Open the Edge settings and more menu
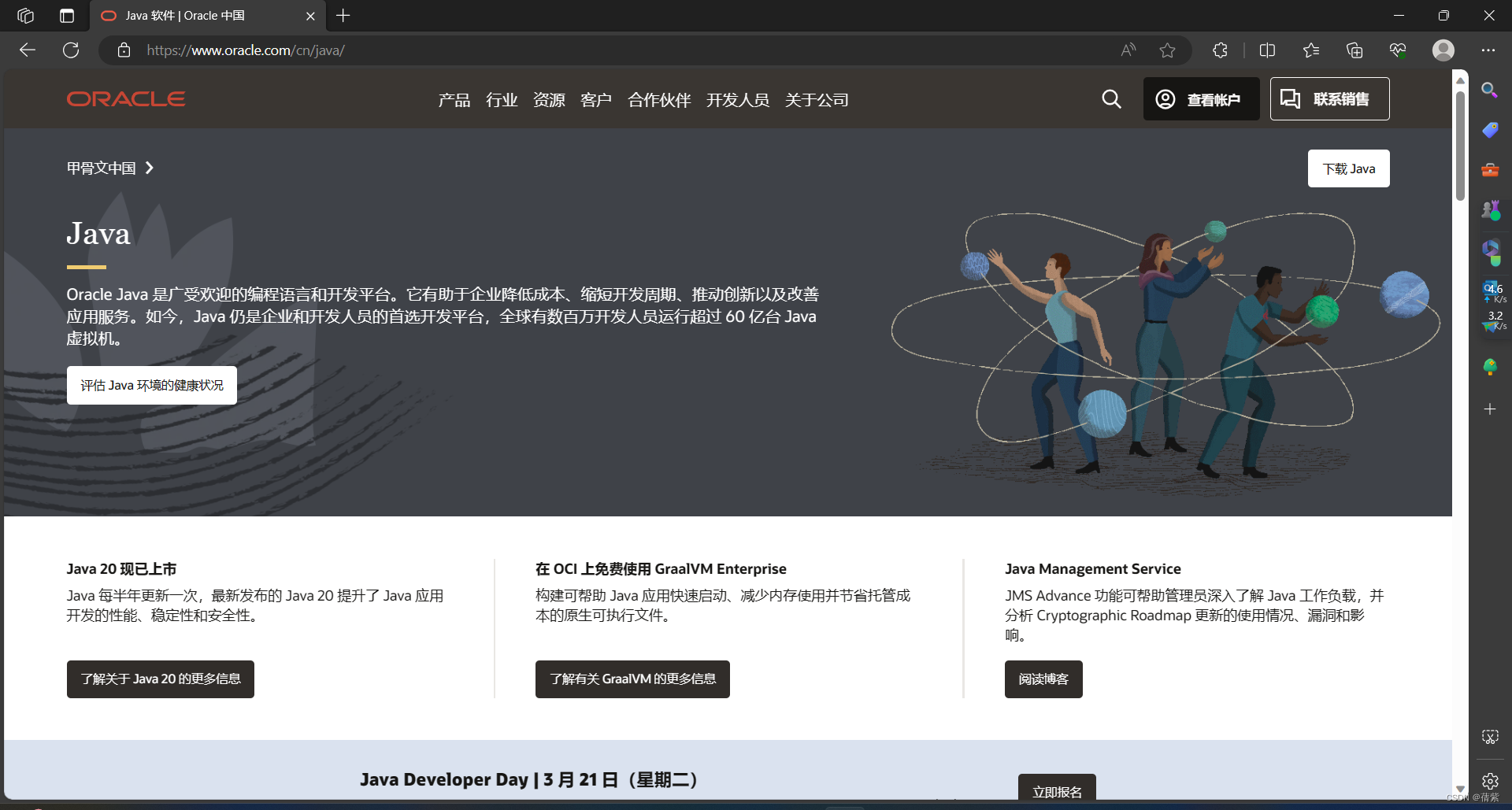Viewport: 1512px width, 810px height. pyautogui.click(x=1488, y=50)
